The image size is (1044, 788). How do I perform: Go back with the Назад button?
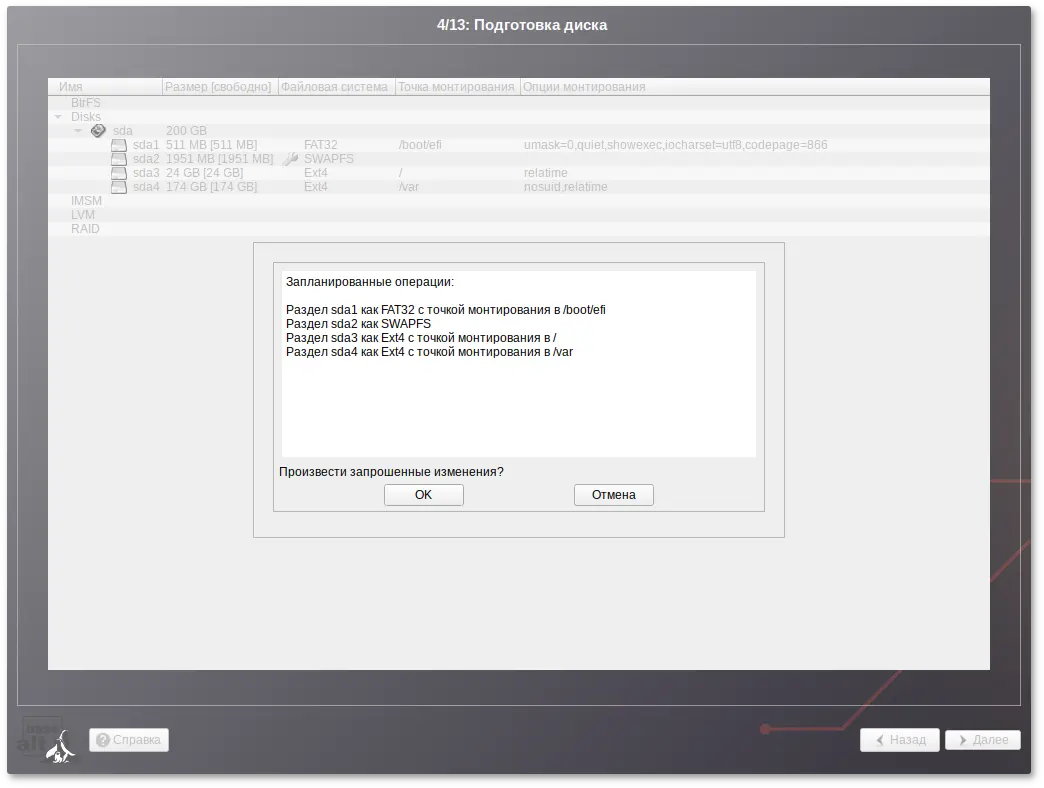tap(900, 739)
